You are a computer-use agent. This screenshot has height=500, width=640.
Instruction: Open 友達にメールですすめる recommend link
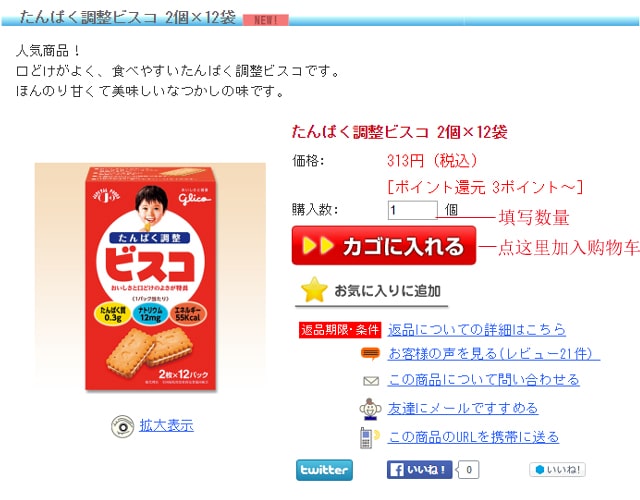click(463, 408)
